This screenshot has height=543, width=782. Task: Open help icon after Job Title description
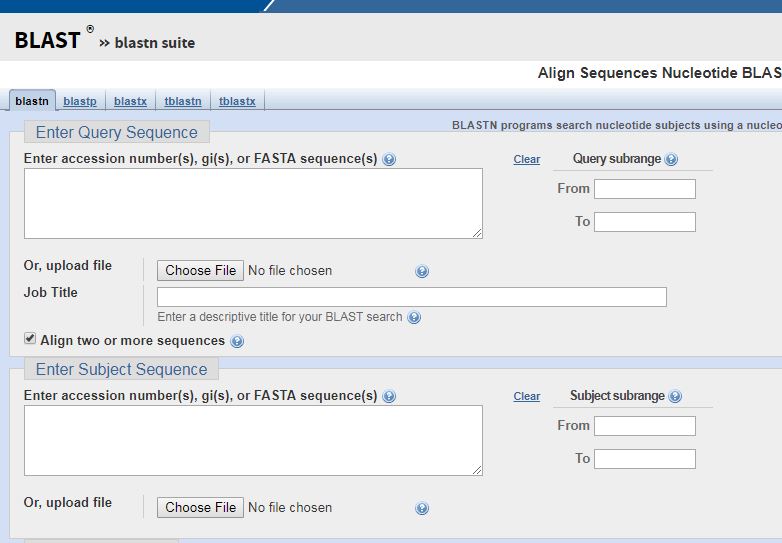pos(414,318)
